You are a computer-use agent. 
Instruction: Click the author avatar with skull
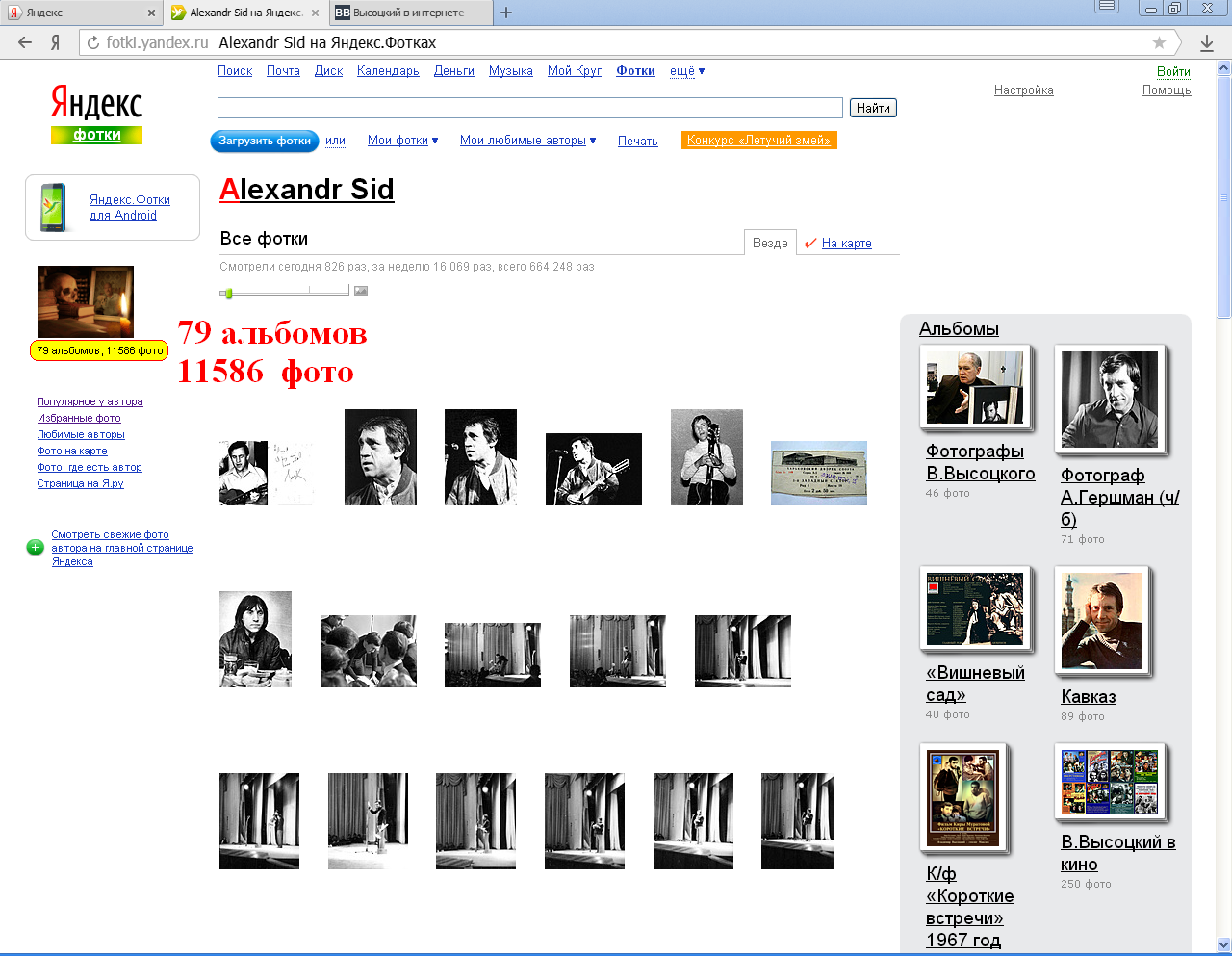(86, 301)
